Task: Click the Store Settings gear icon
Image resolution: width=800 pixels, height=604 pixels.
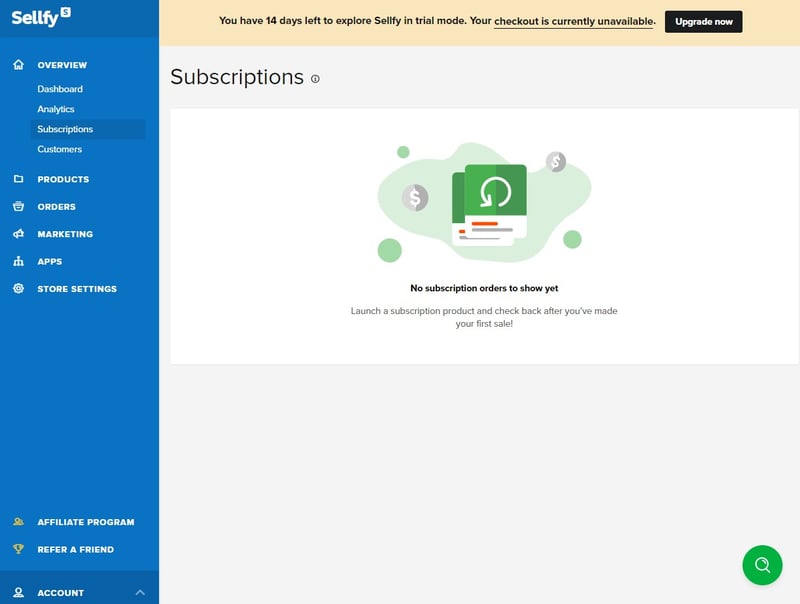Action: coord(18,289)
